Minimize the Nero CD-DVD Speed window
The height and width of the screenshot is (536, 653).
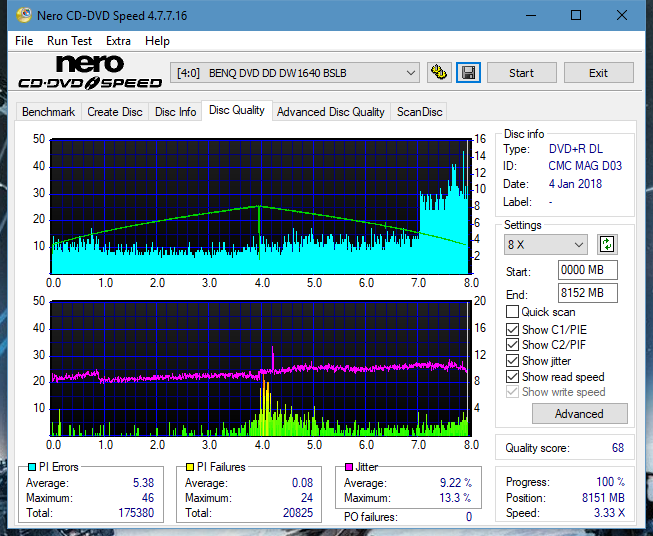tap(531, 15)
